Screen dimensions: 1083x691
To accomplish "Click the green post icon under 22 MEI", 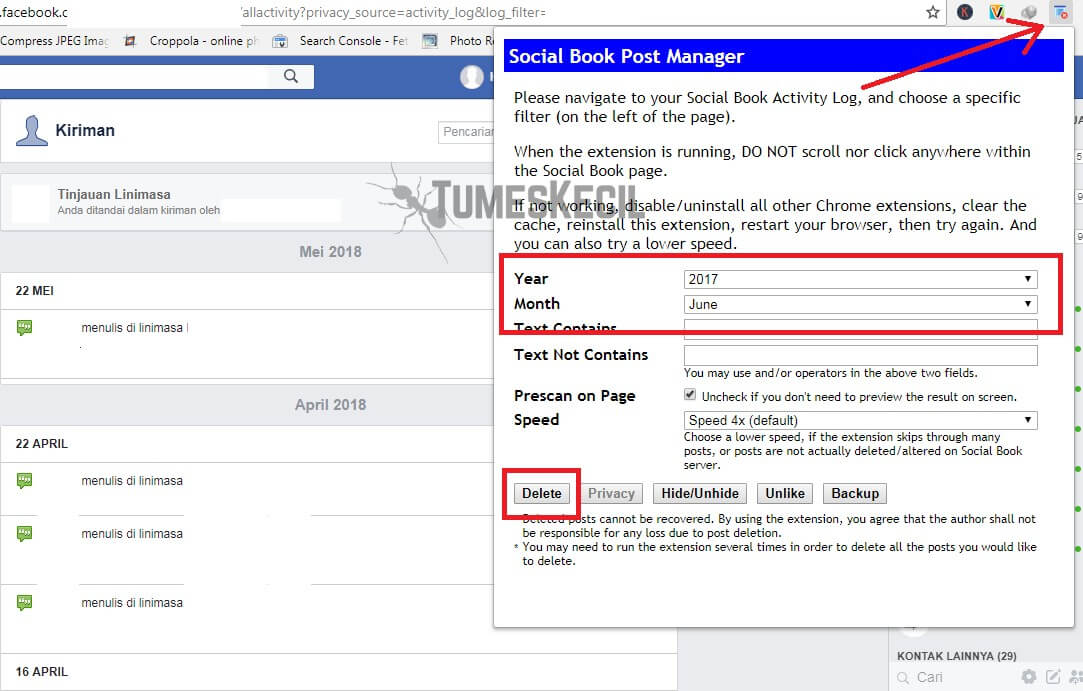I will click(x=24, y=328).
